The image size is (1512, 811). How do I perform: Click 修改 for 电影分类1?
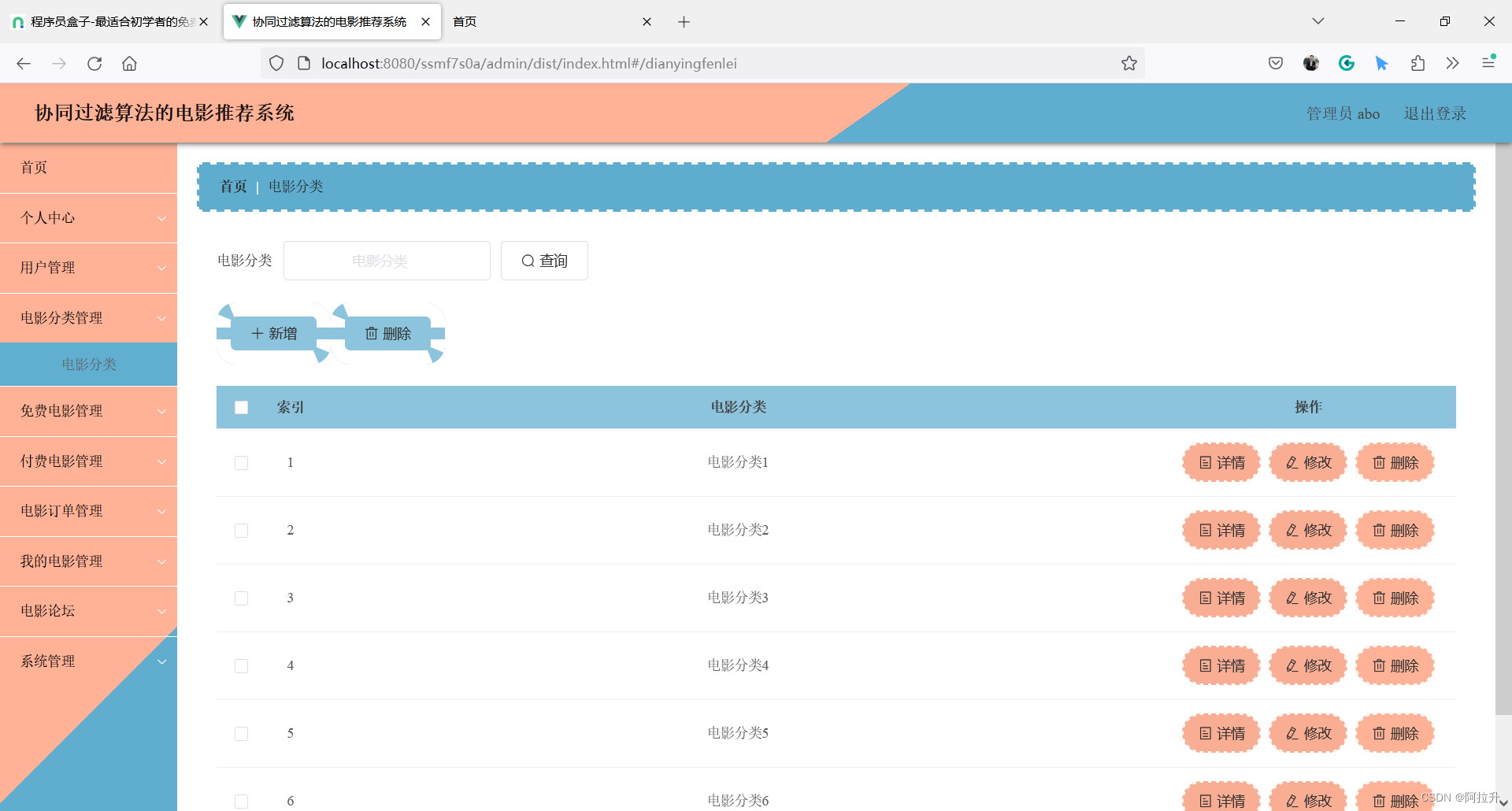coord(1308,463)
